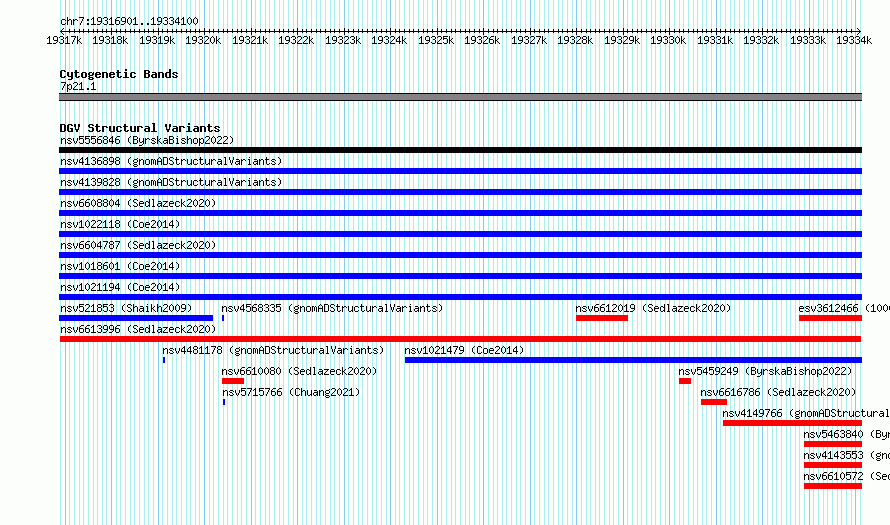Screen dimensions: 890x525
Task: Open nsv5715766 (Chuang2021) label
Action: coord(291,392)
